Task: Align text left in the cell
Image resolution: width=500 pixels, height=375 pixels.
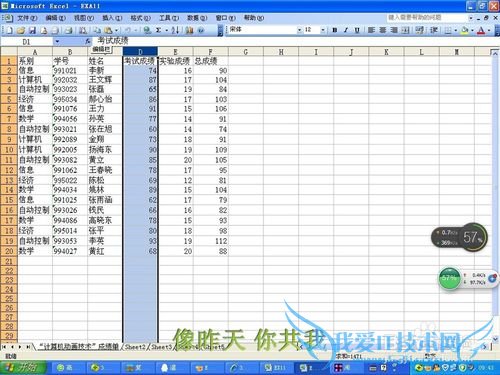Action: [x=371, y=30]
